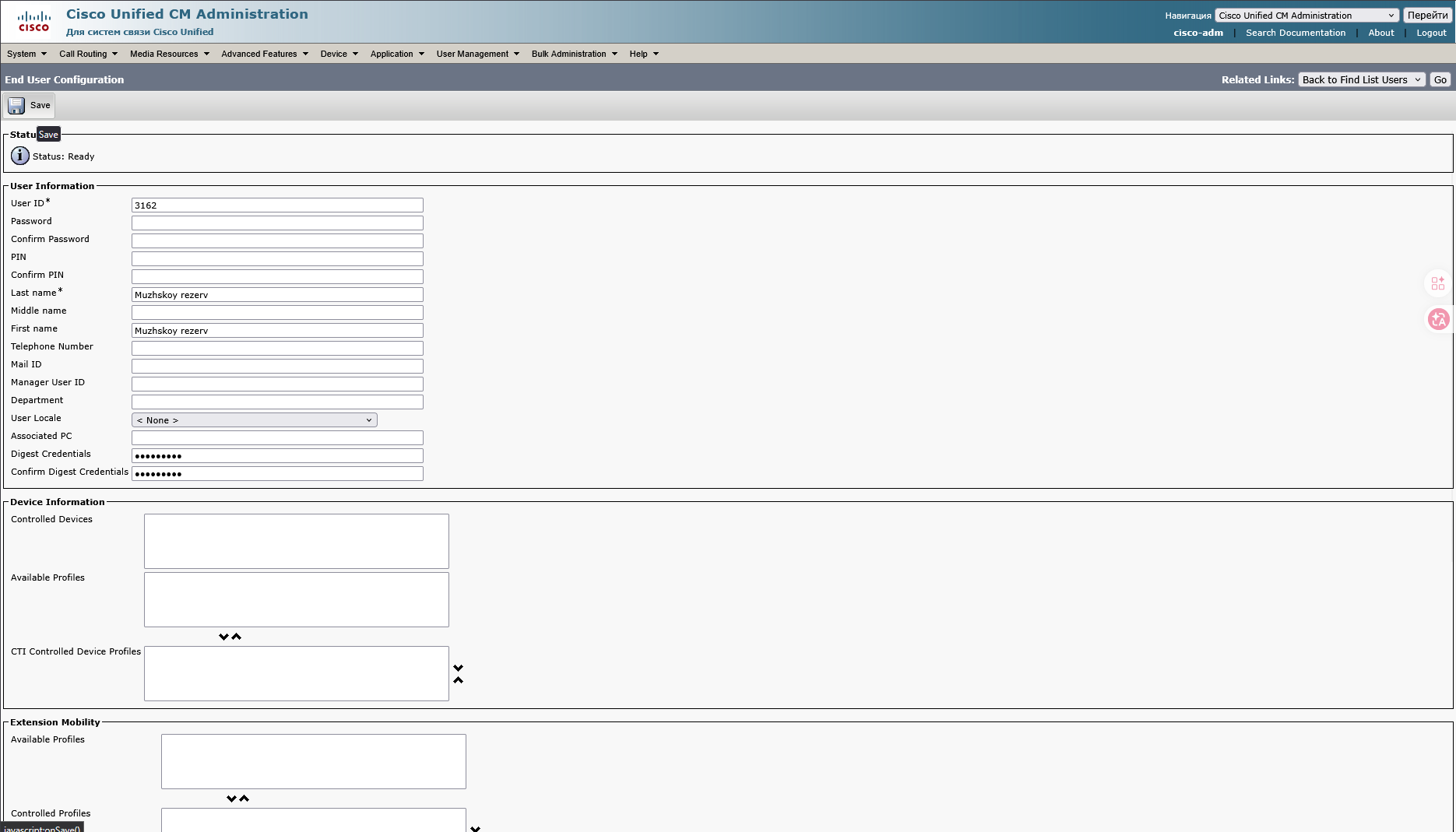The image size is (1456, 832).
Task: Click the pink translate extension icon
Action: (1438, 320)
